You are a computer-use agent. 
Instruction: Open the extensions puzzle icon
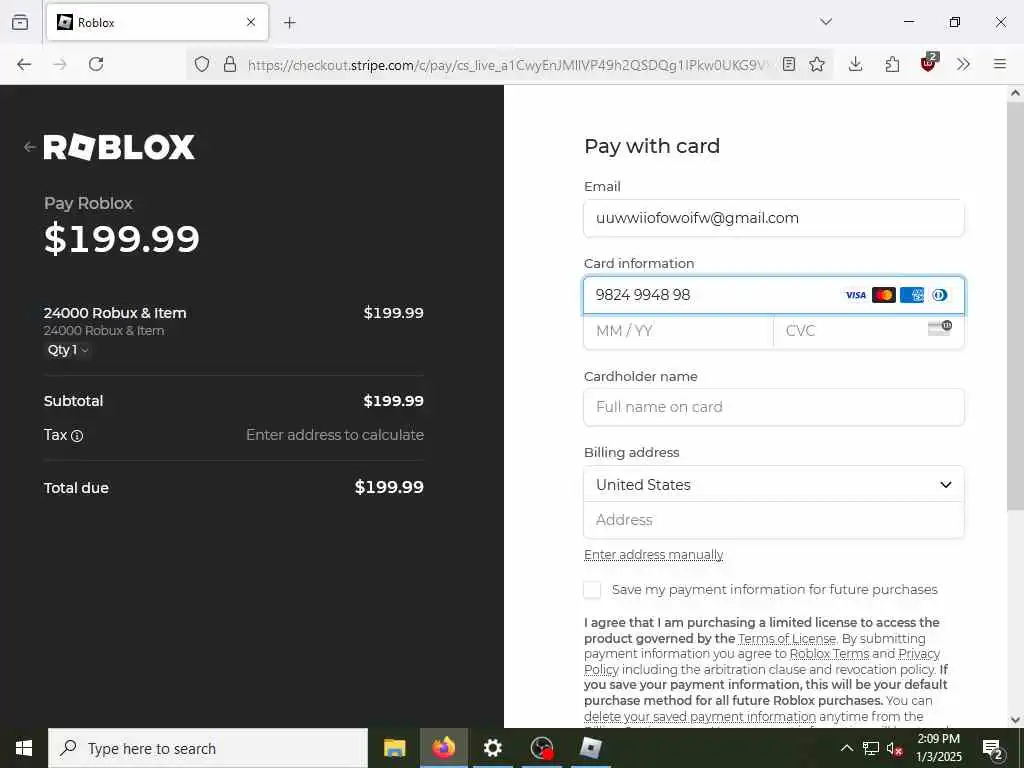click(x=892, y=64)
